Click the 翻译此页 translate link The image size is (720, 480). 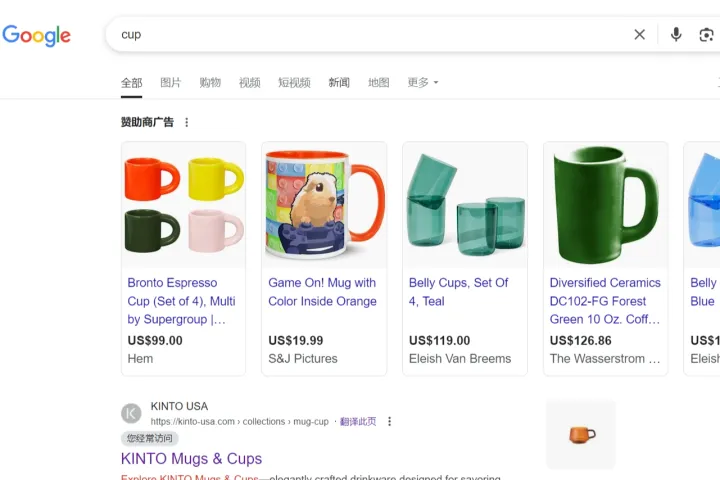[x=358, y=421]
